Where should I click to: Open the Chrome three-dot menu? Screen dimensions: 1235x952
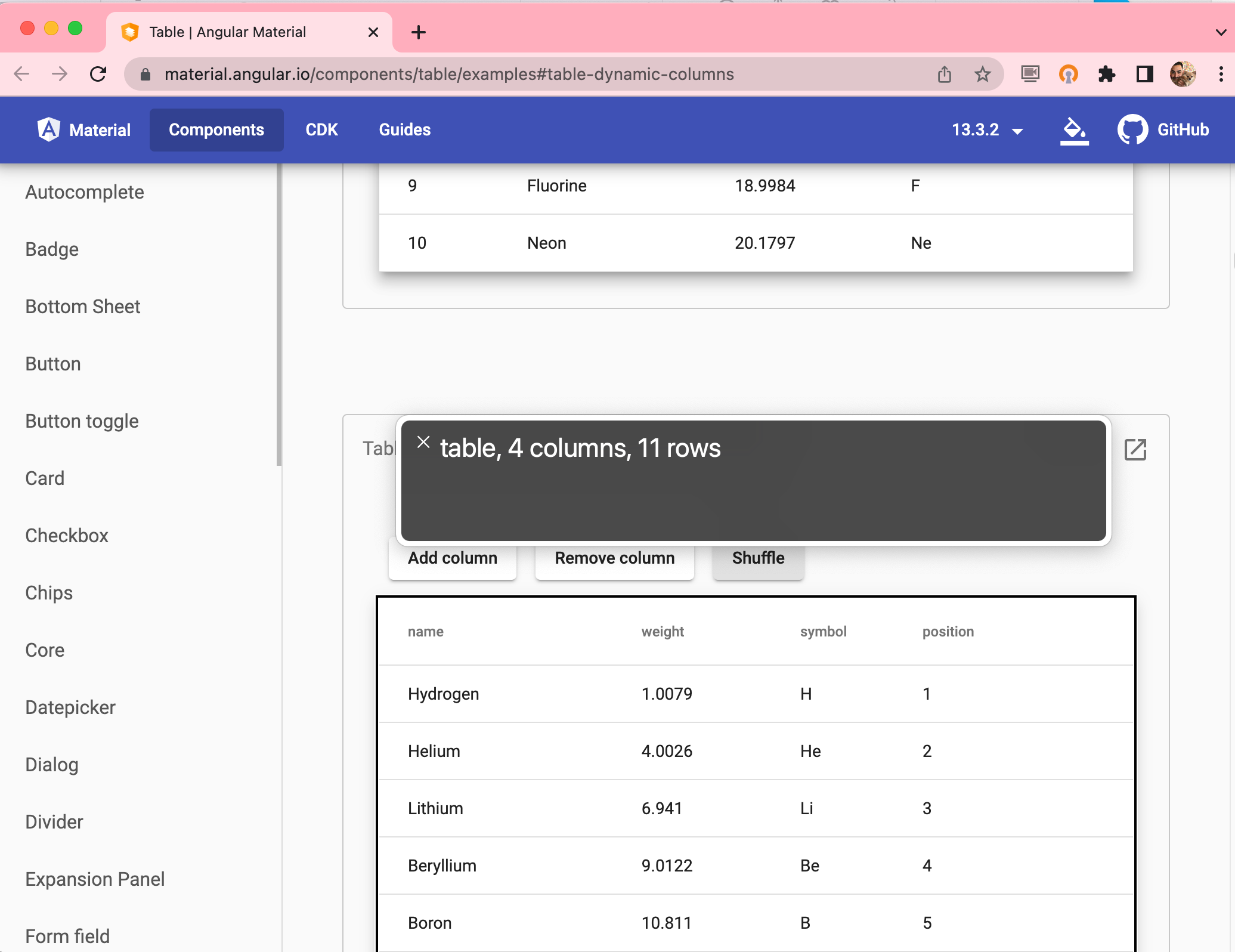click(x=1220, y=74)
